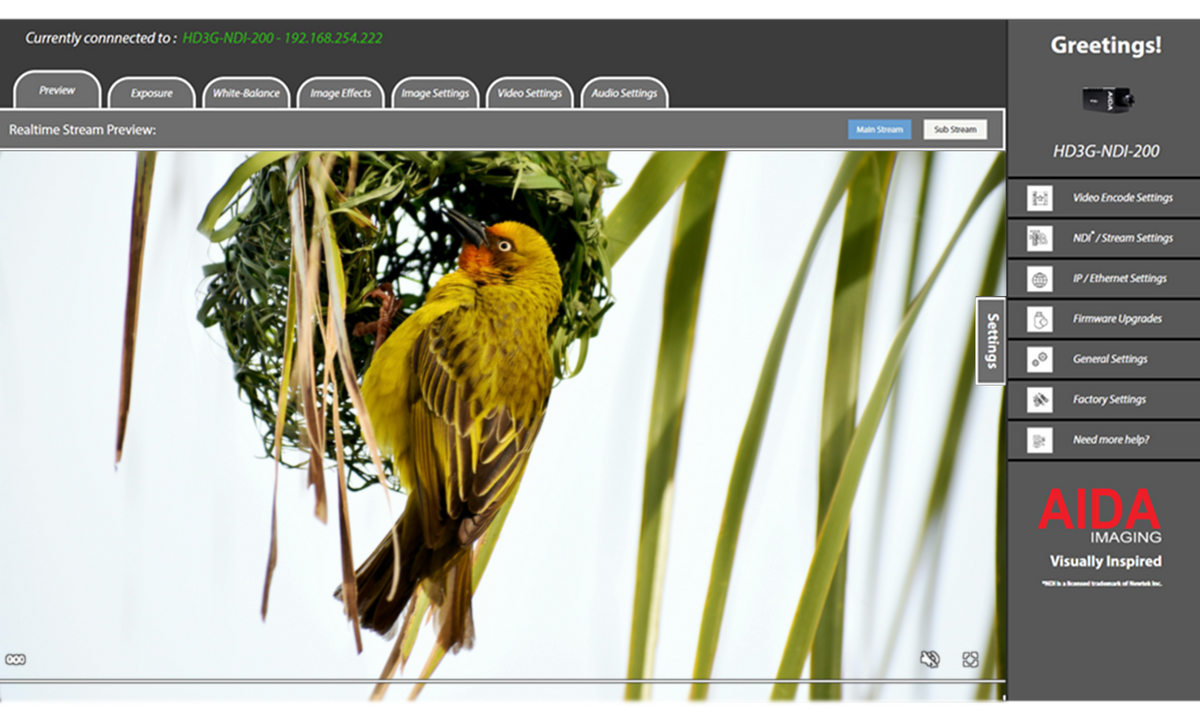This screenshot has width=1200, height=720.
Task: Open the Image Effects tab
Action: coord(340,93)
